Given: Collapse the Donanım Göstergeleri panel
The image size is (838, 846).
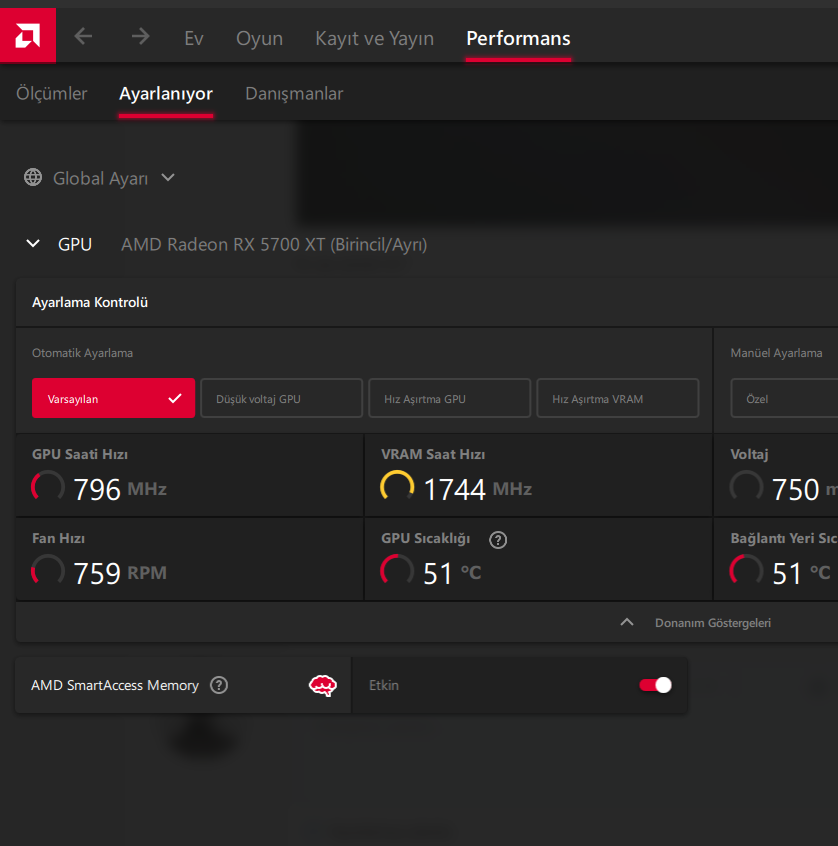Looking at the screenshot, I should [627, 622].
